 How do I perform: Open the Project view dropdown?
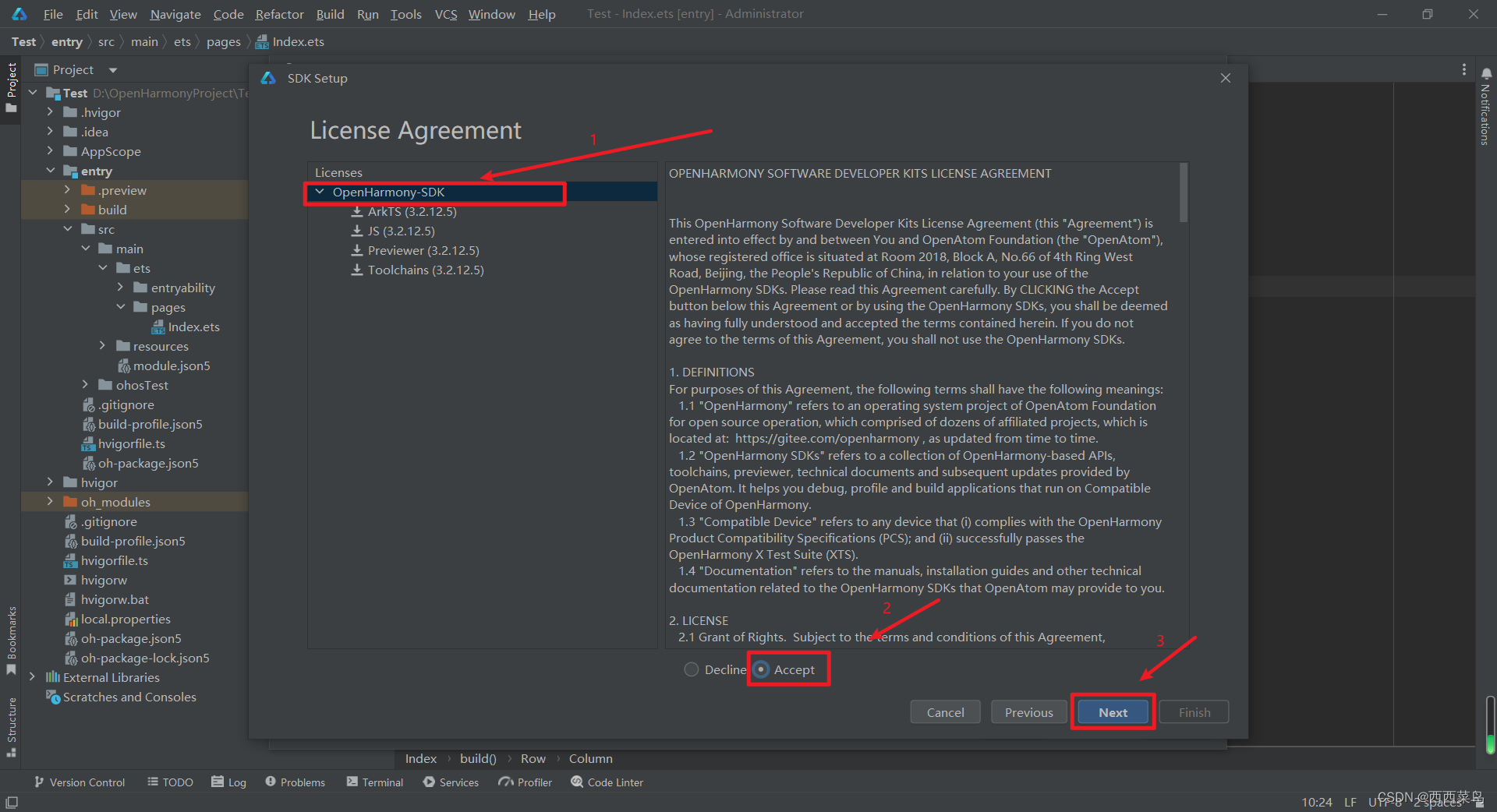click(x=113, y=70)
